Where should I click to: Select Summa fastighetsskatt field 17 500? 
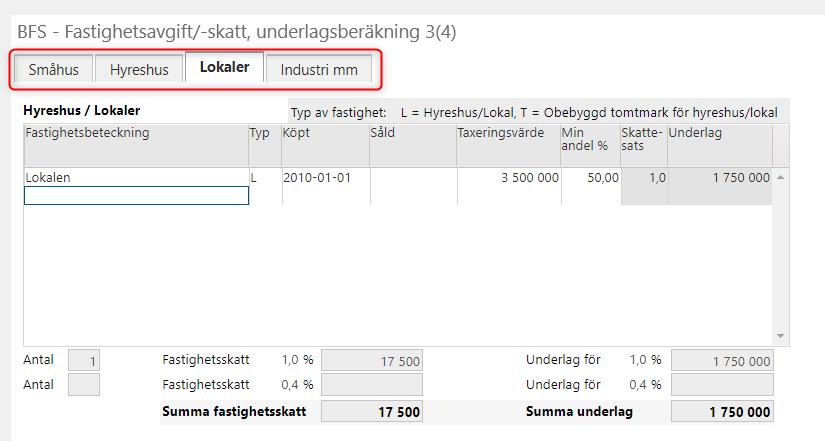coord(372,412)
